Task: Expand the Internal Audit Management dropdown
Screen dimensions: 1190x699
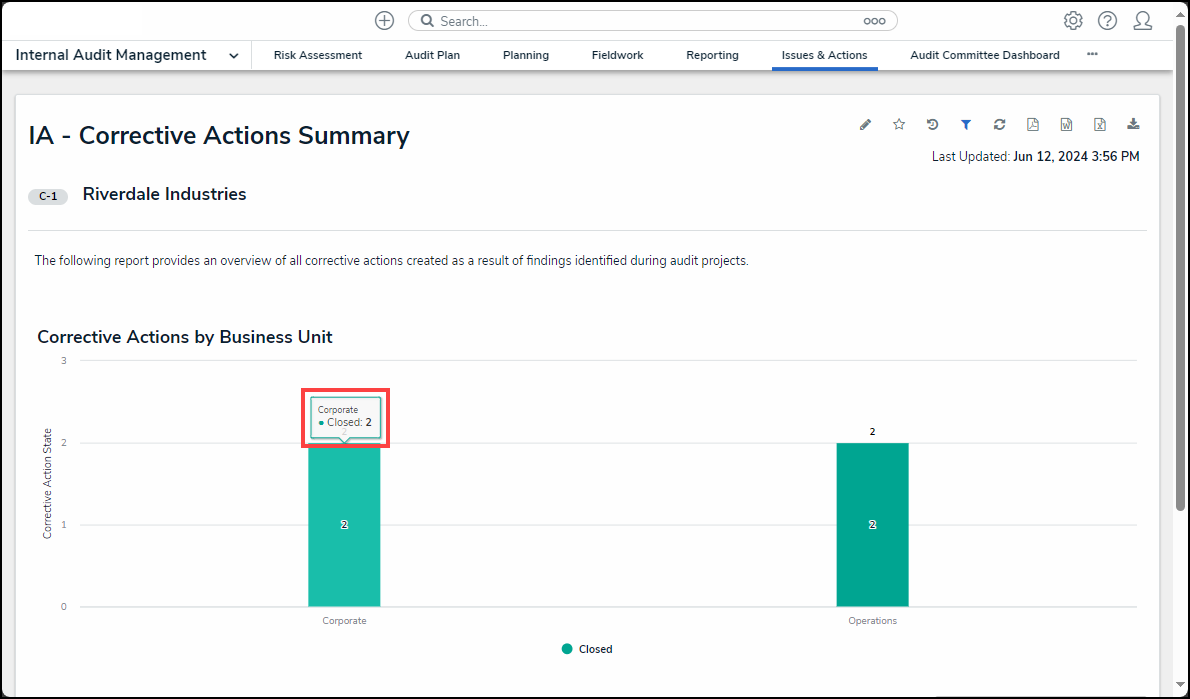Action: (x=234, y=56)
